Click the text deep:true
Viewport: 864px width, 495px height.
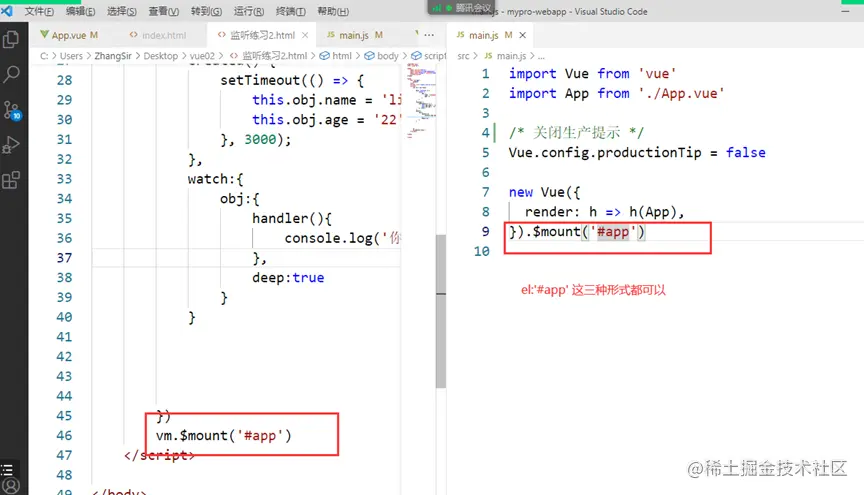(288, 278)
